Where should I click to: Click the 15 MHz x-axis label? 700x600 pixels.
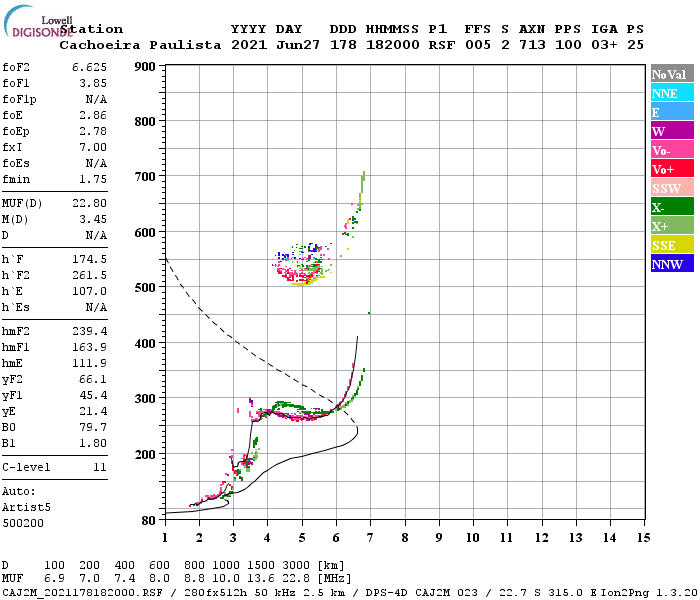click(x=643, y=538)
